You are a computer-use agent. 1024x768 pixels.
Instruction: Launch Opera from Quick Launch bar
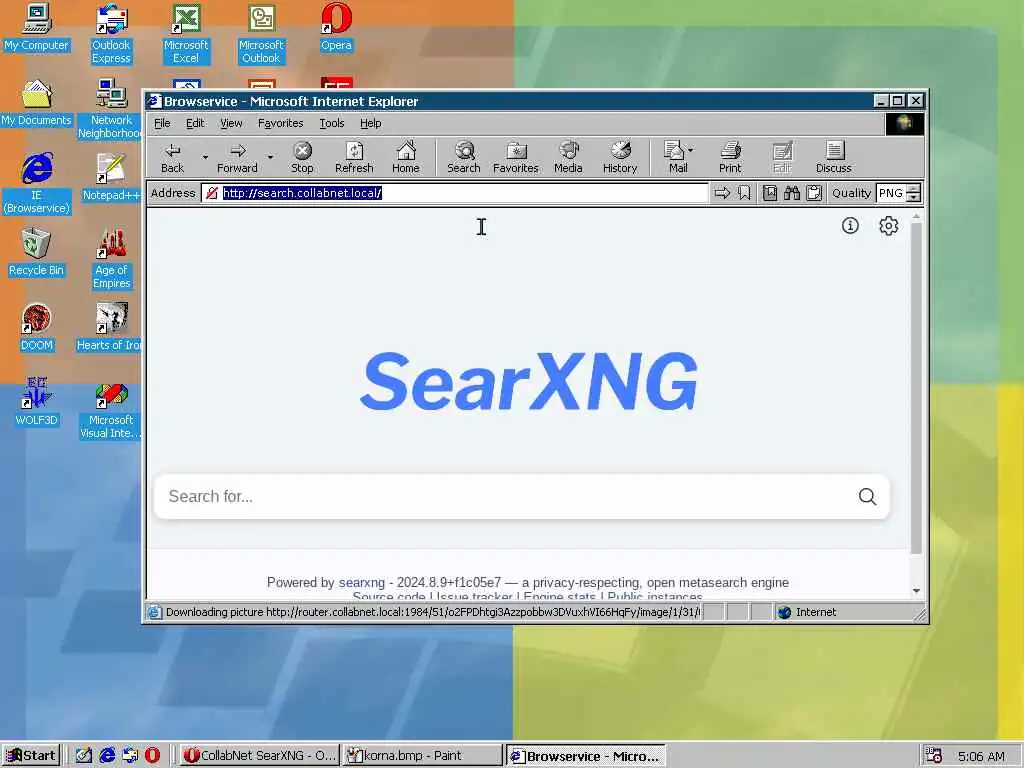click(x=152, y=756)
